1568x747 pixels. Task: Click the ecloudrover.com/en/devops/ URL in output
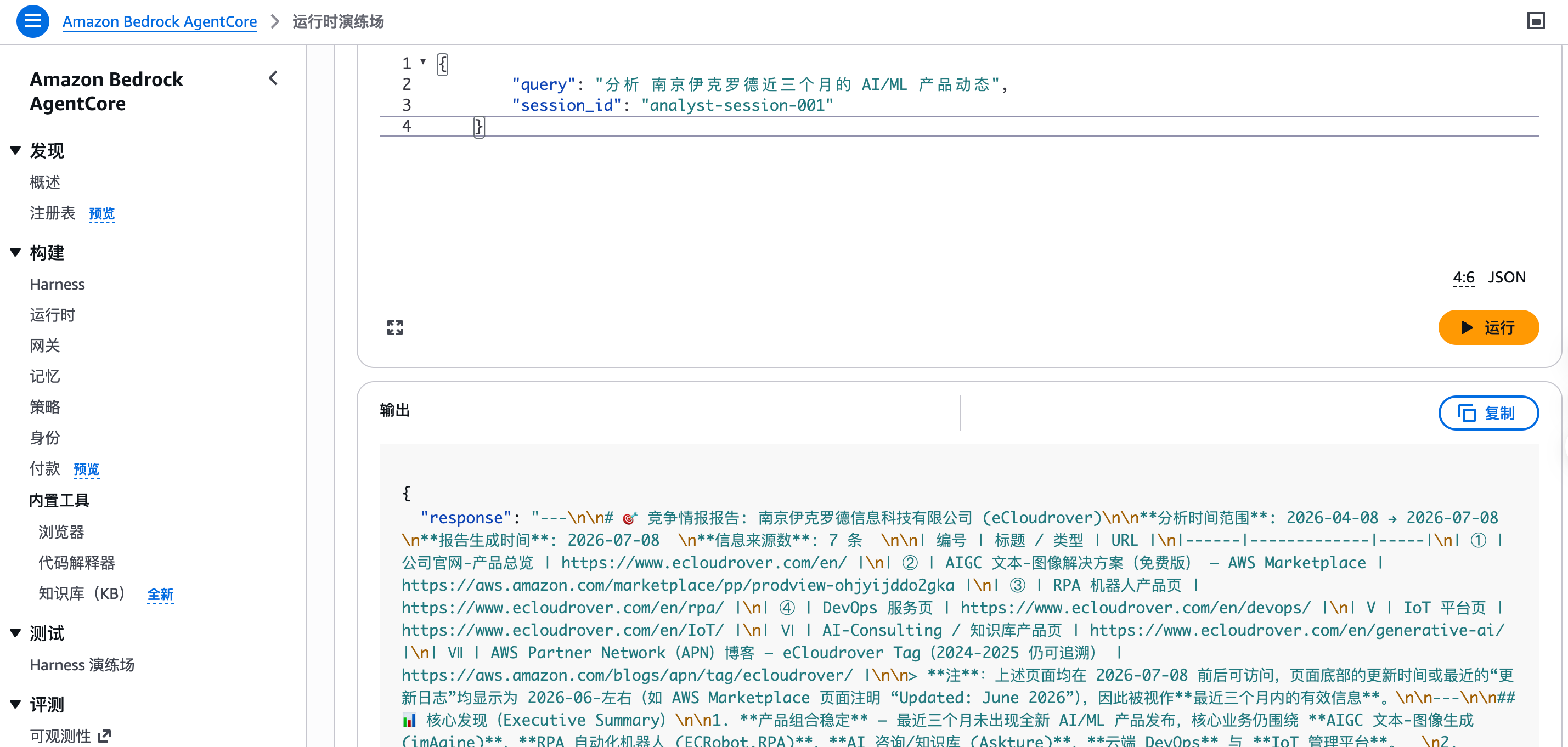point(1135,608)
